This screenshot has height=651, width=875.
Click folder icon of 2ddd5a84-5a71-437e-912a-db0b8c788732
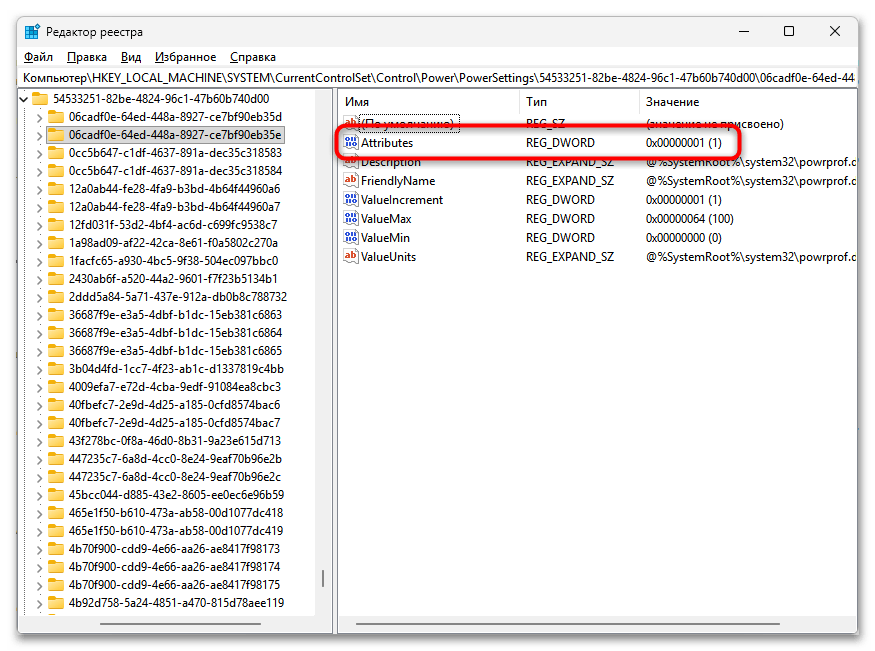(x=55, y=297)
